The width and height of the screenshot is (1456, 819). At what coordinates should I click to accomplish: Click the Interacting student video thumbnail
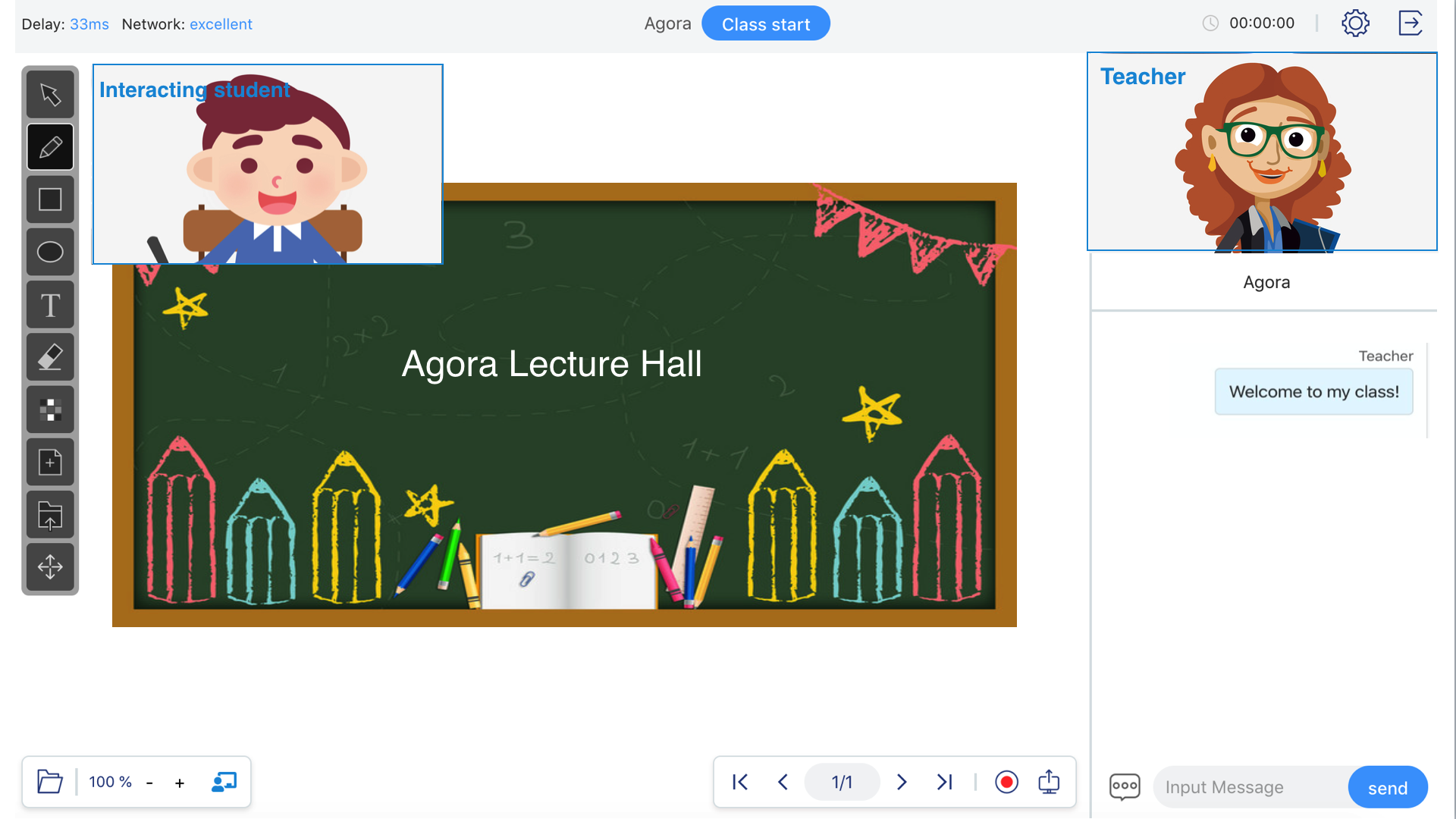[x=268, y=164]
